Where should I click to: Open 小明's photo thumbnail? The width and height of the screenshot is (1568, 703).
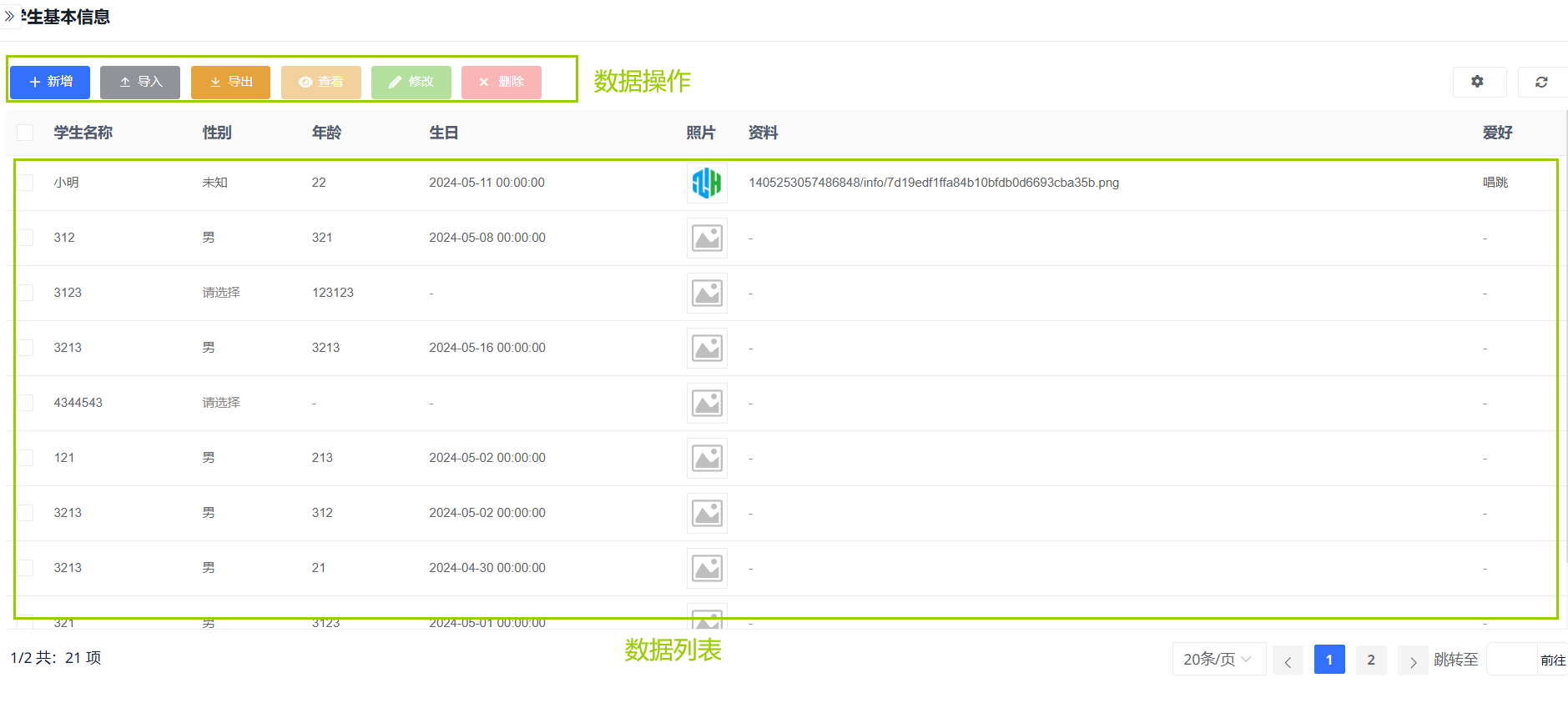[707, 183]
